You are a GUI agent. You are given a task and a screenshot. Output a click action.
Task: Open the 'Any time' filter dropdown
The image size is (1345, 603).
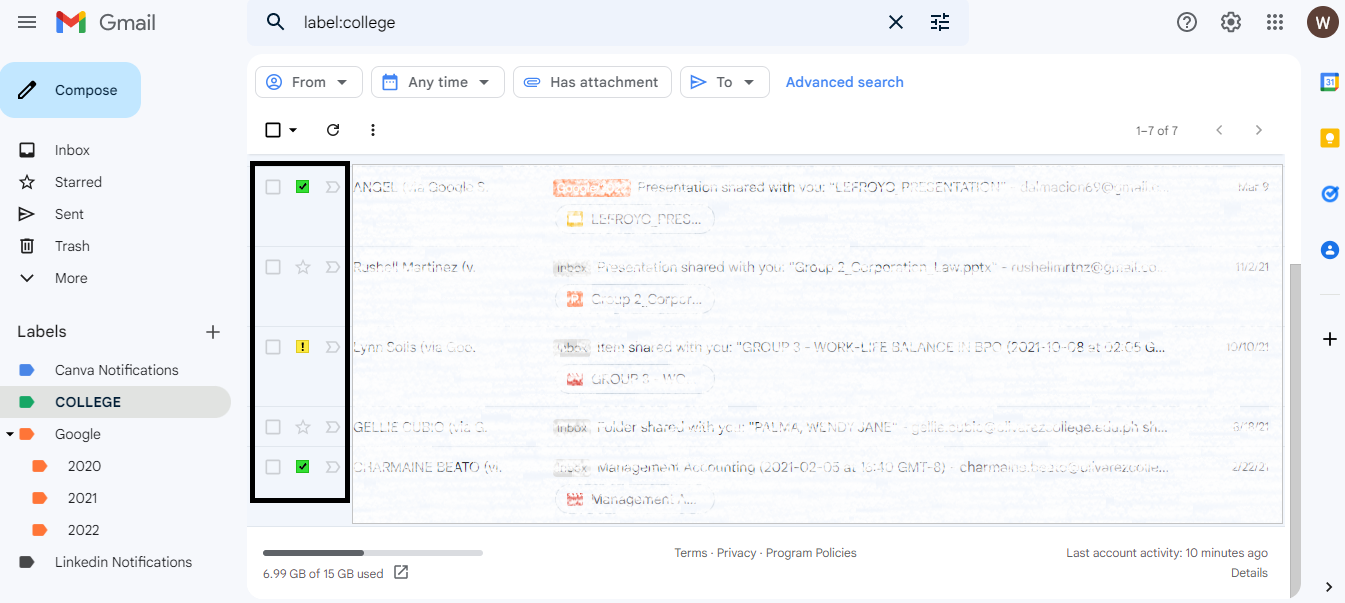(x=437, y=81)
